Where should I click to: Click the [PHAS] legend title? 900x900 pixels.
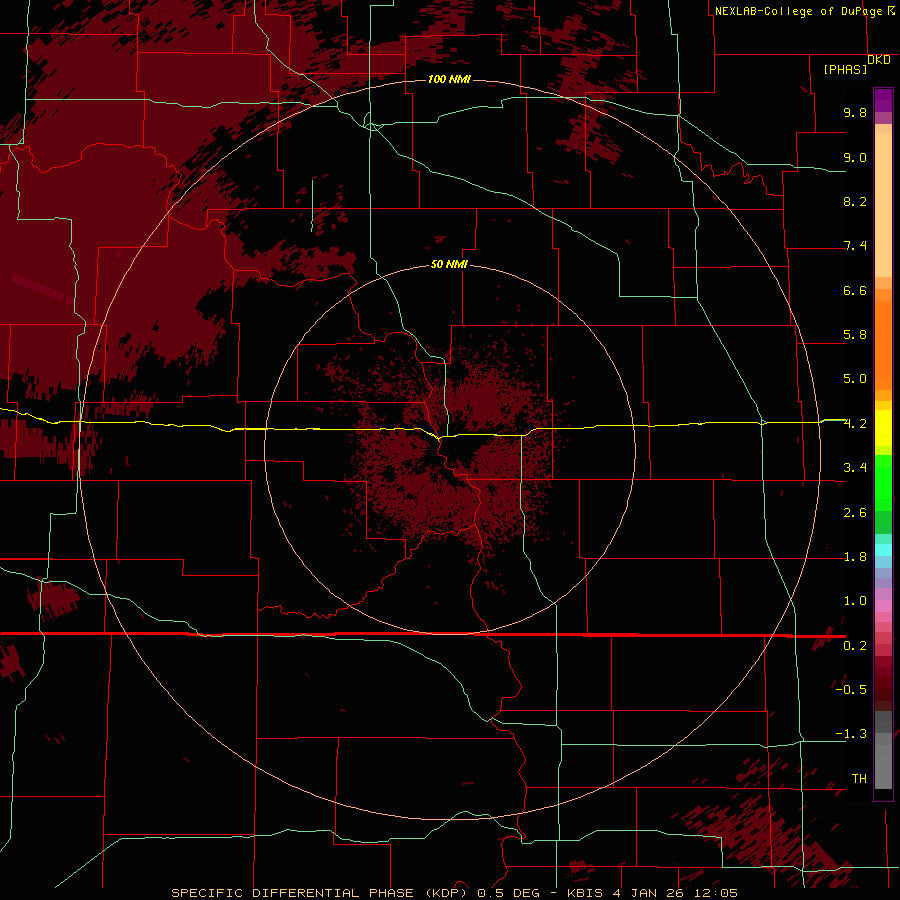[845, 69]
